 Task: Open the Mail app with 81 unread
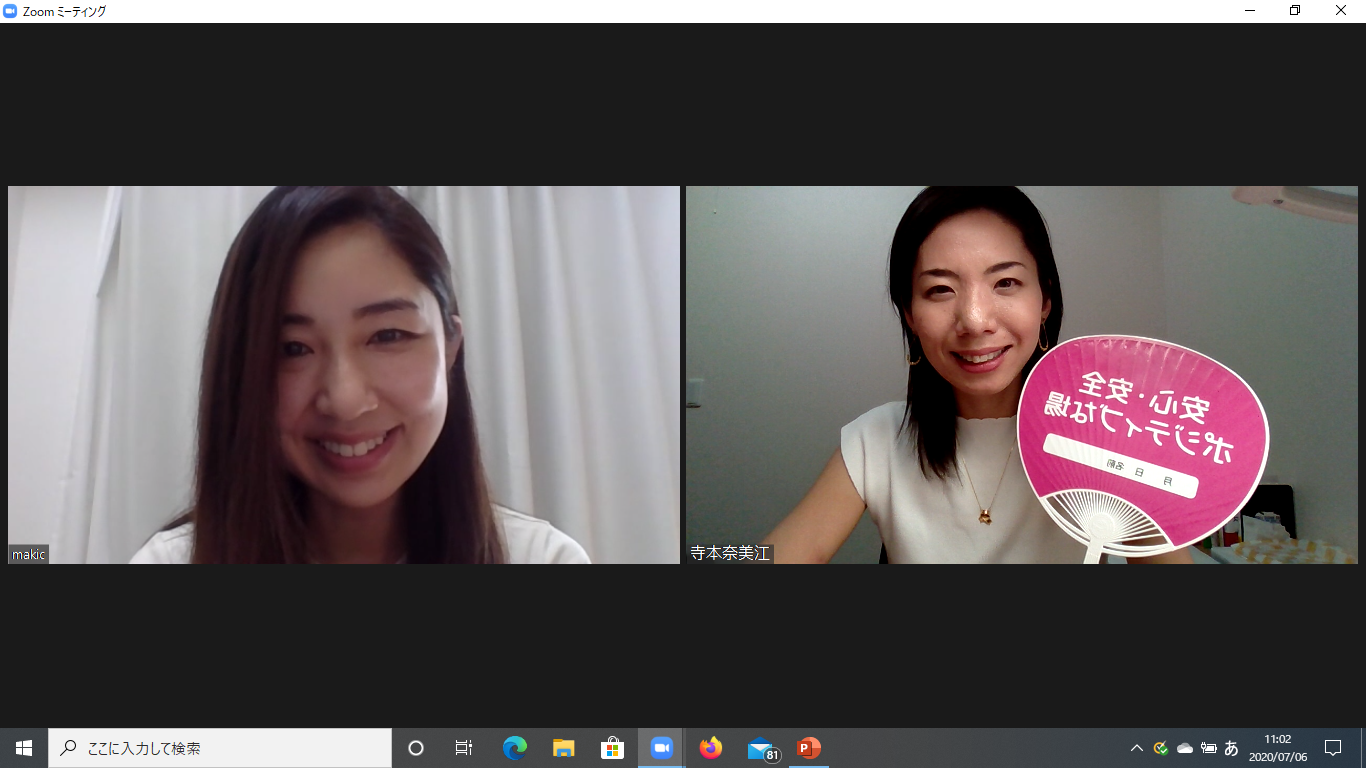(x=761, y=748)
